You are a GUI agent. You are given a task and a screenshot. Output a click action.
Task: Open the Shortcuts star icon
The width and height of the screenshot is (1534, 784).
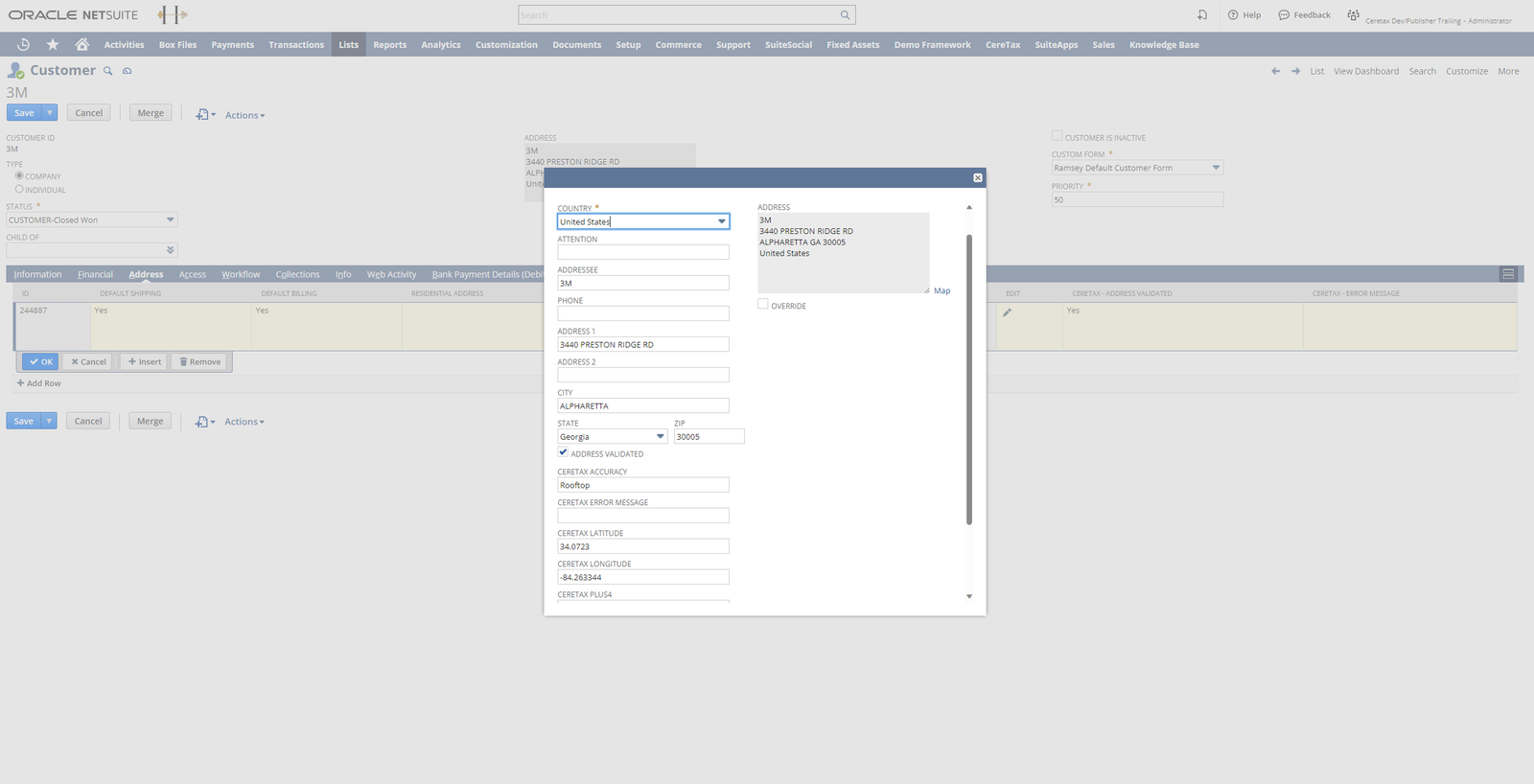coord(53,44)
